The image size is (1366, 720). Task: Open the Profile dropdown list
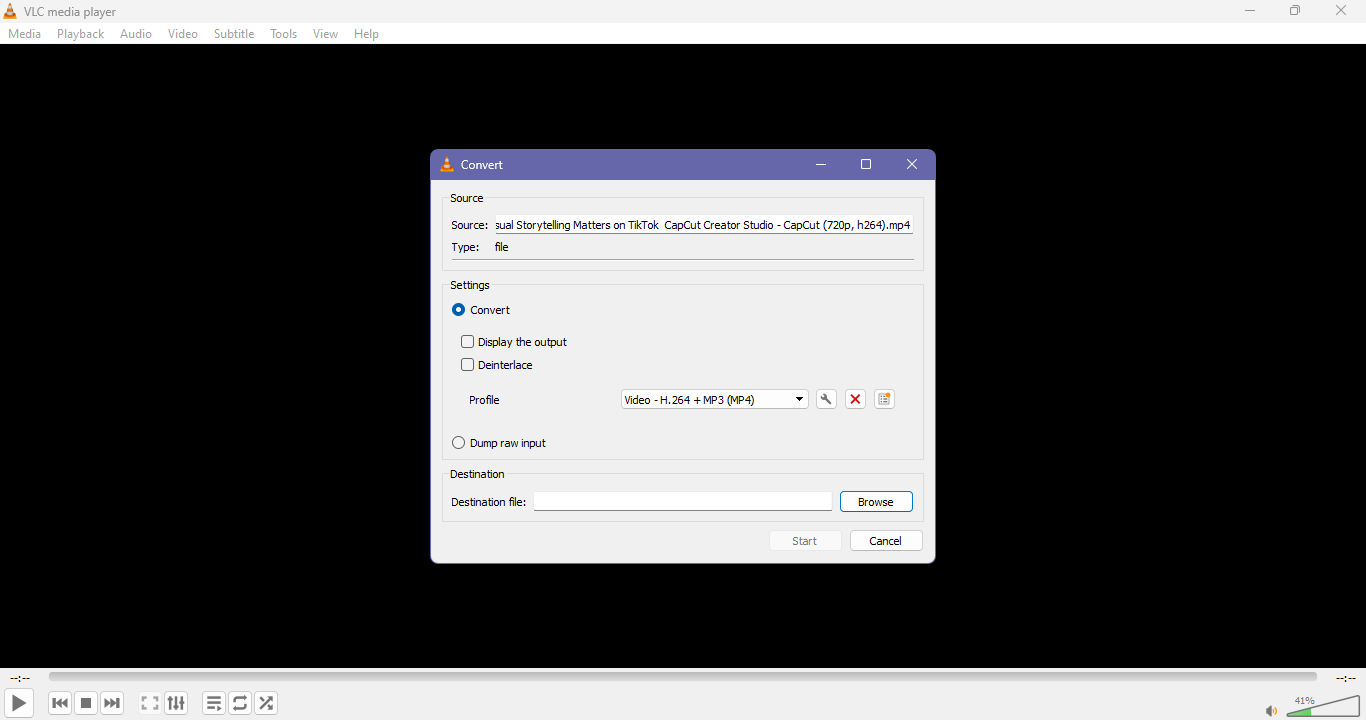[714, 400]
